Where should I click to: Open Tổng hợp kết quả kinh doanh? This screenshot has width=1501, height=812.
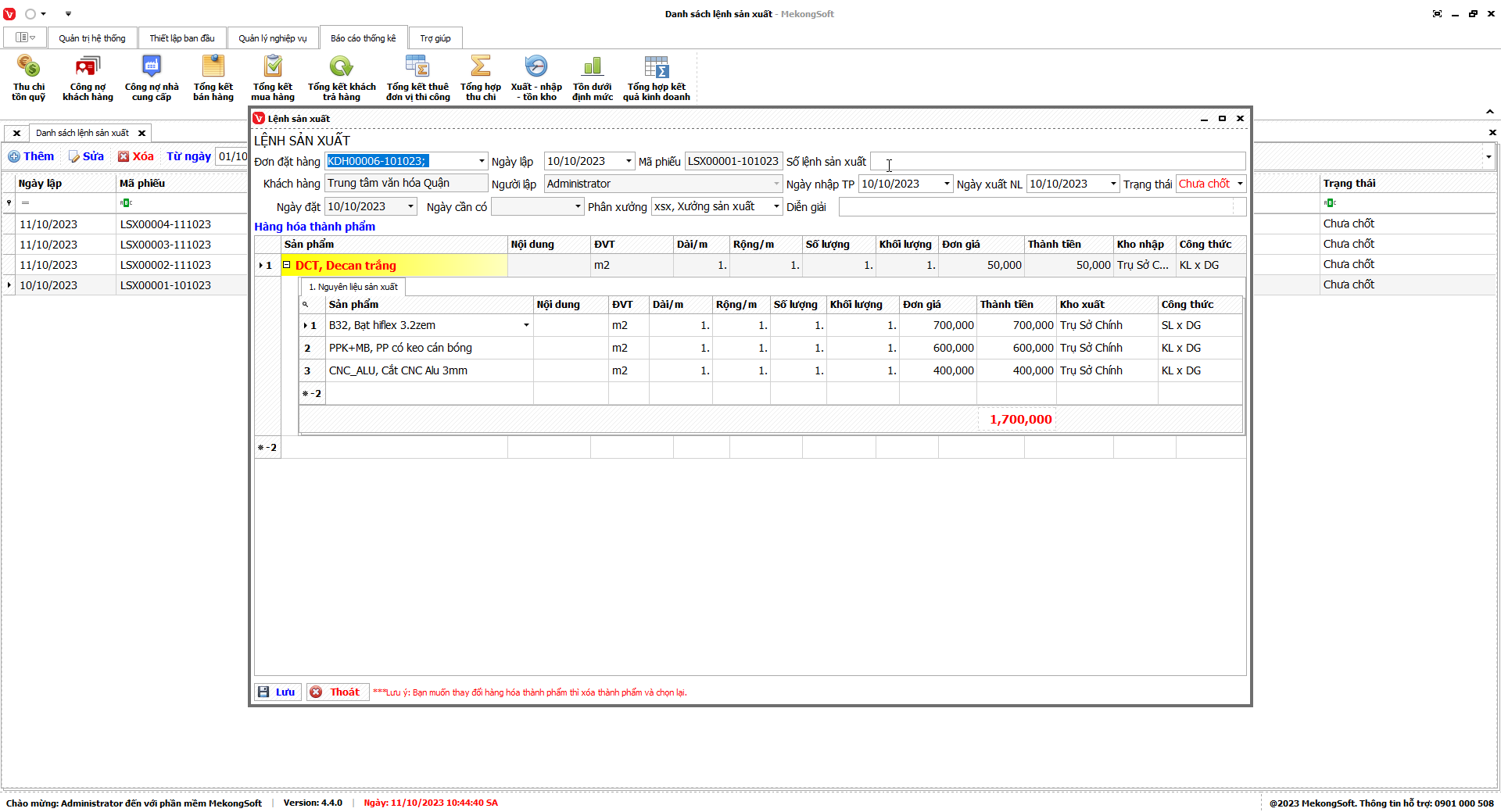pos(657,77)
